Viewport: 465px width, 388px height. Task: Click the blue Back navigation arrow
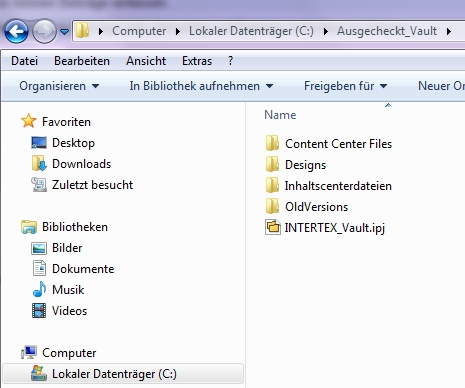pos(16,31)
